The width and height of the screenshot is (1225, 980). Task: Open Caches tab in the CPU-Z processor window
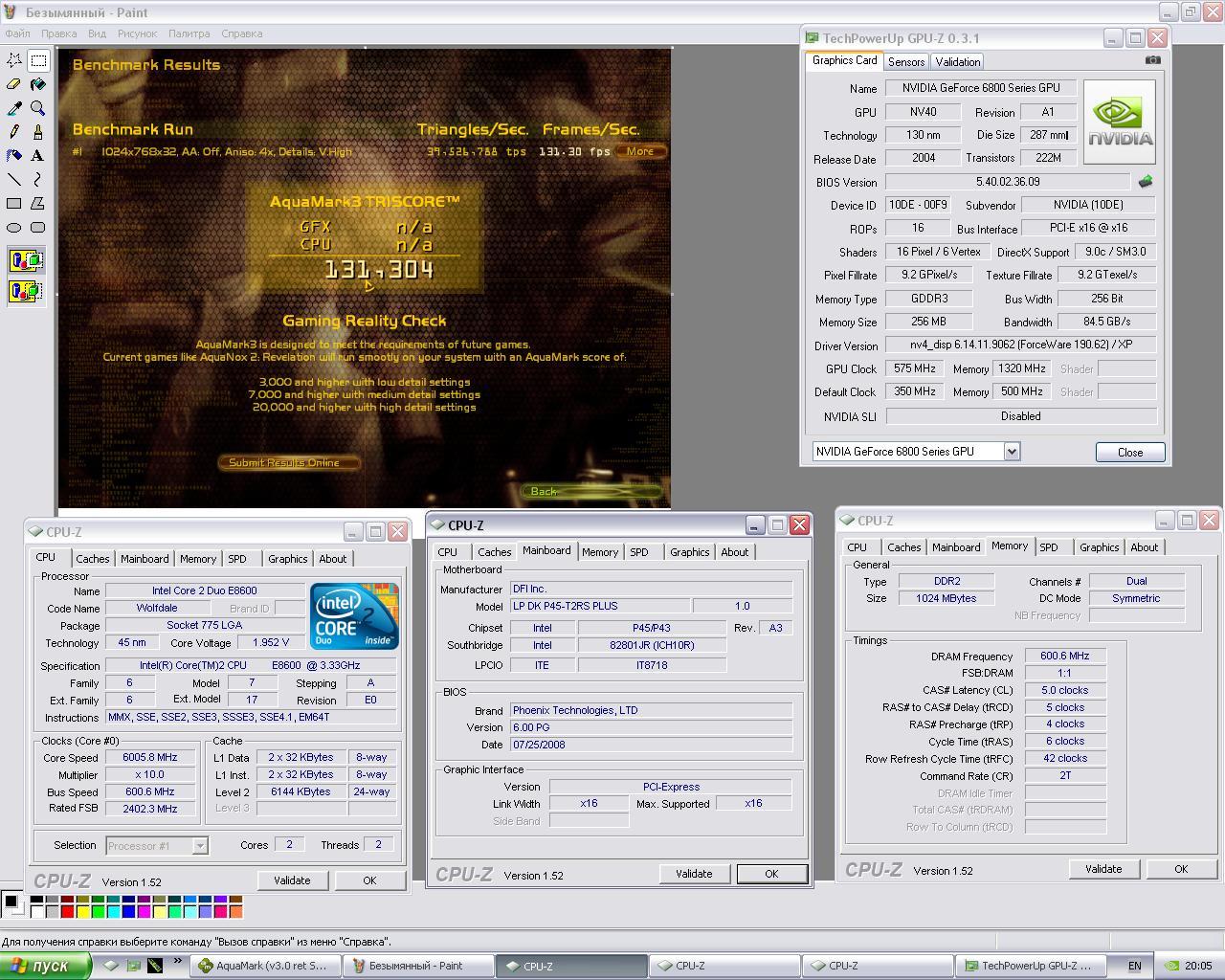tap(93, 559)
